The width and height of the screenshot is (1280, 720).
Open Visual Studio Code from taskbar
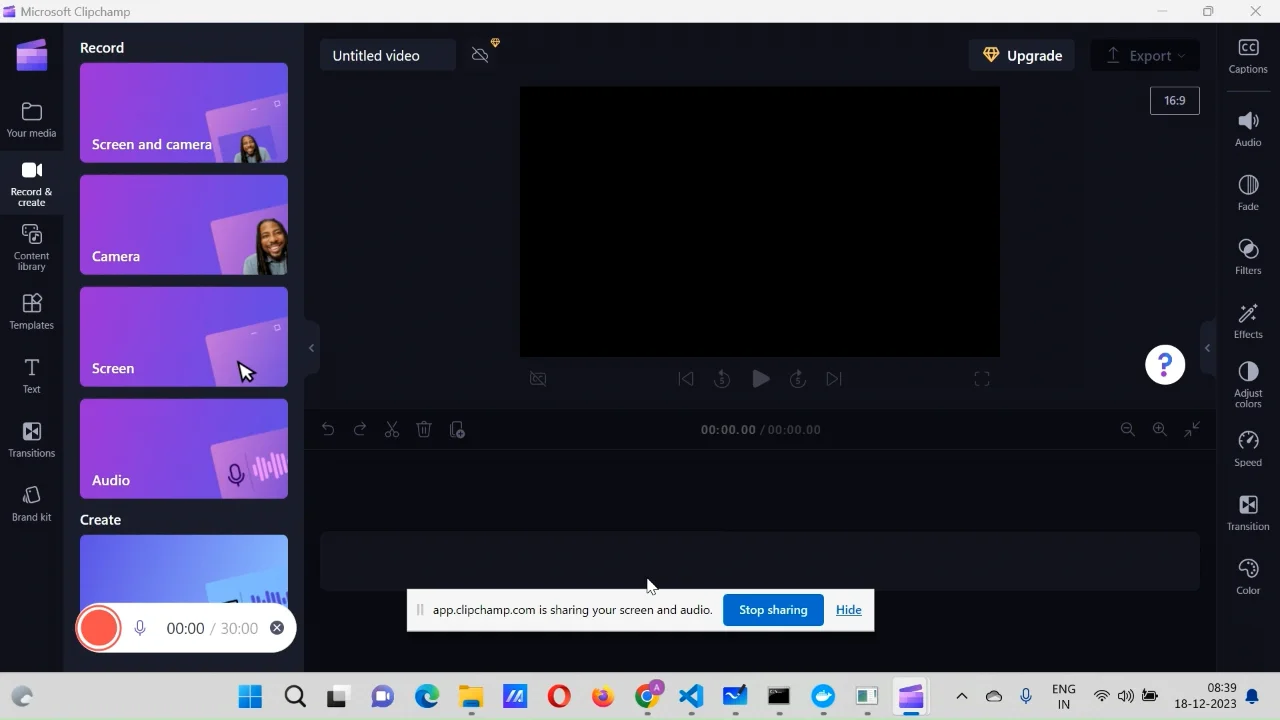[691, 696]
